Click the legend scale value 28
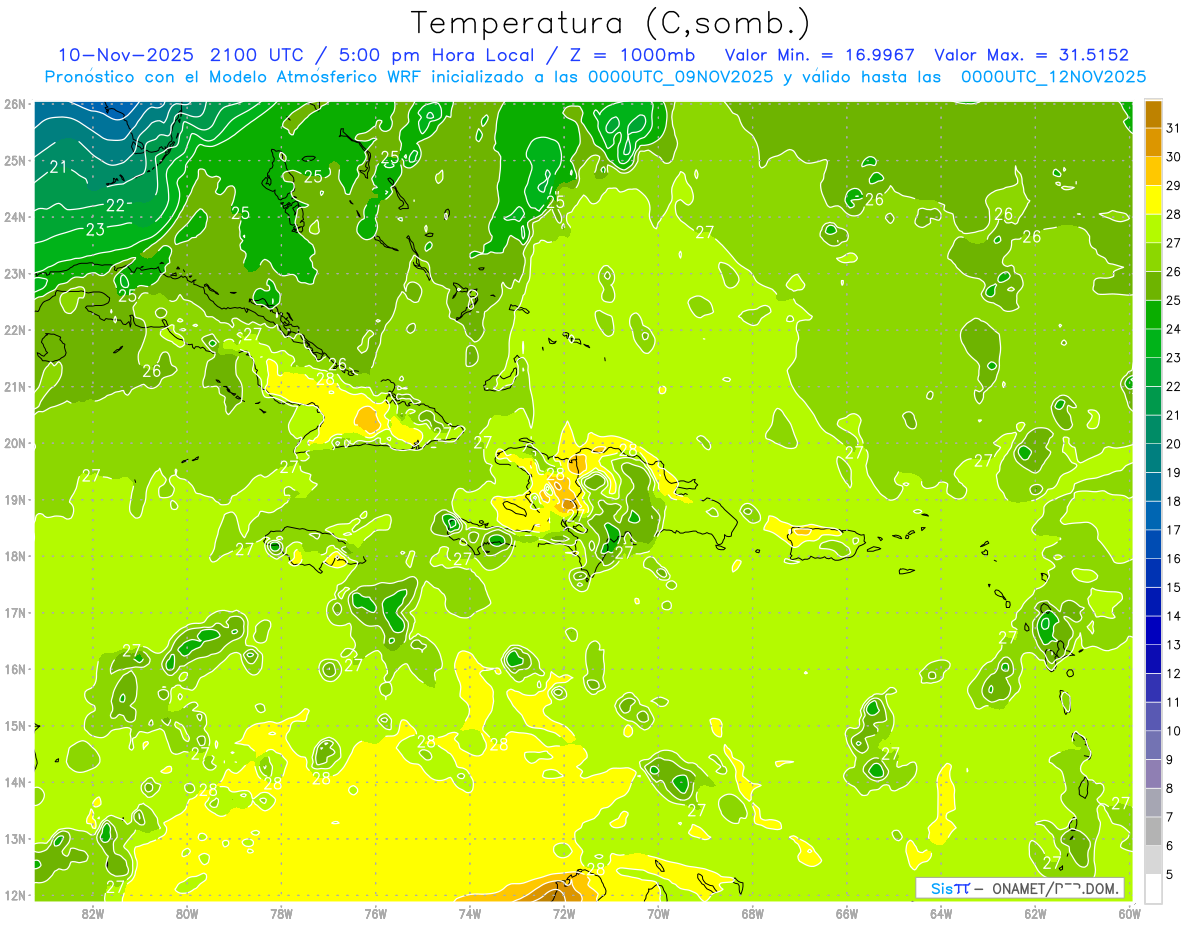The height and width of the screenshot is (927, 1200). coord(1173,214)
